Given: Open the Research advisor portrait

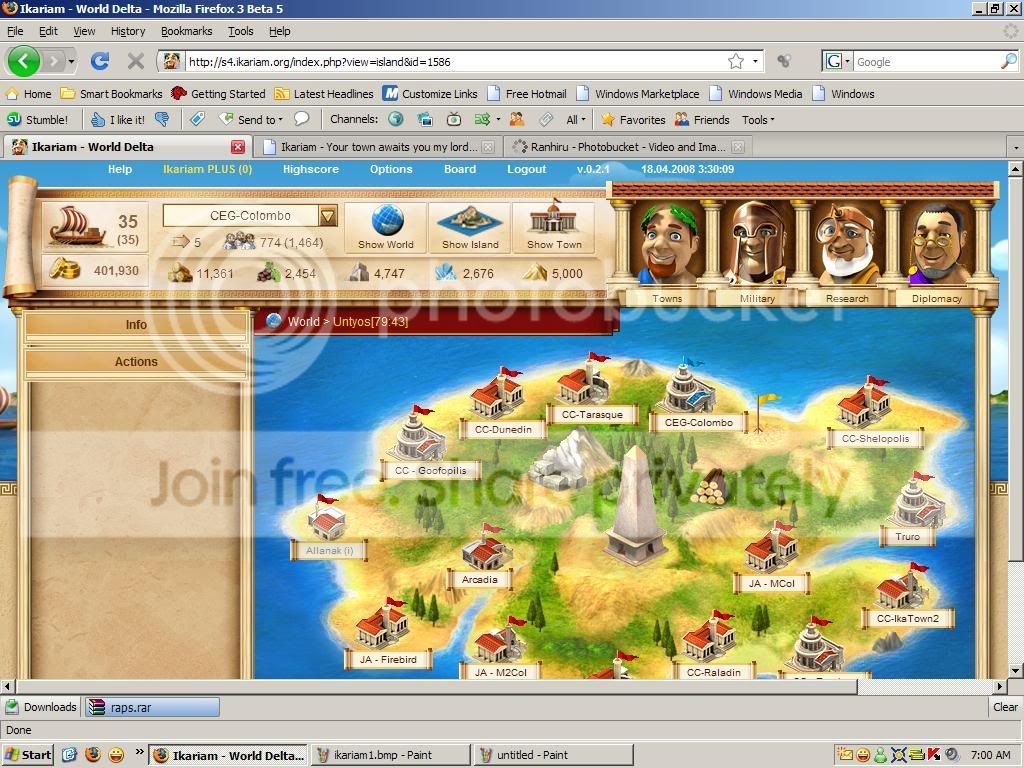Looking at the screenshot, I should pos(846,243).
